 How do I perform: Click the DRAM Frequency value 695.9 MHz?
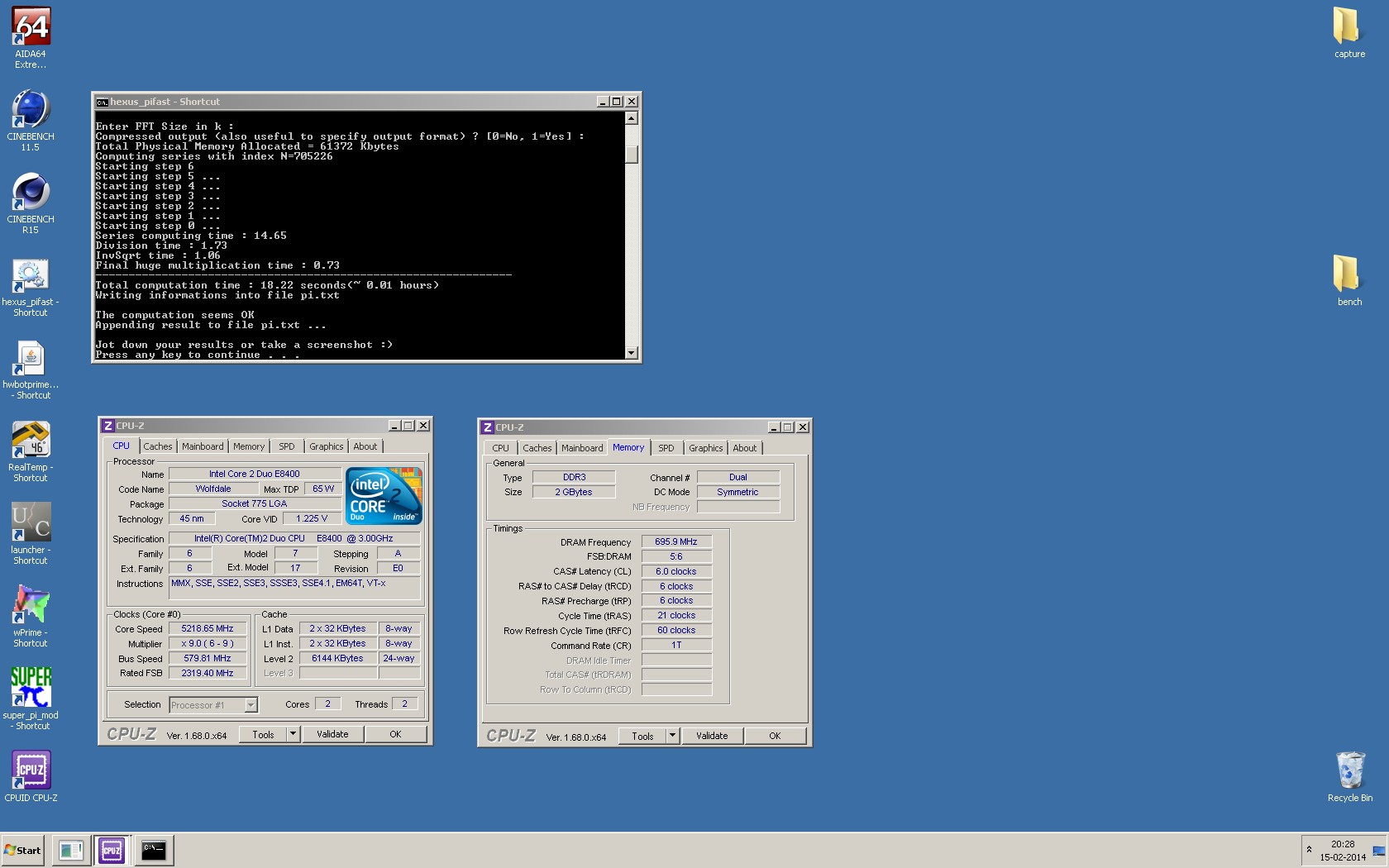coord(676,542)
